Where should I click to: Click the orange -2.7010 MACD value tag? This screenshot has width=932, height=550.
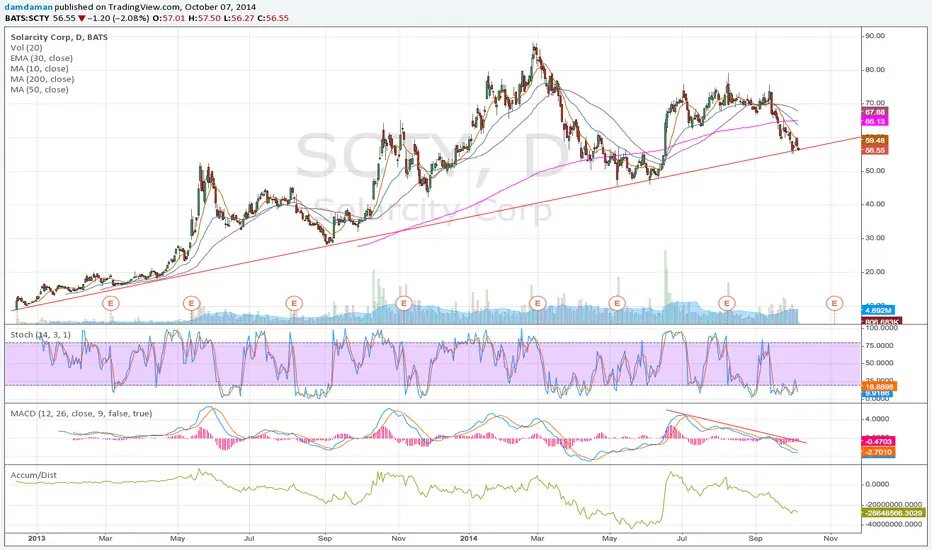tap(877, 452)
